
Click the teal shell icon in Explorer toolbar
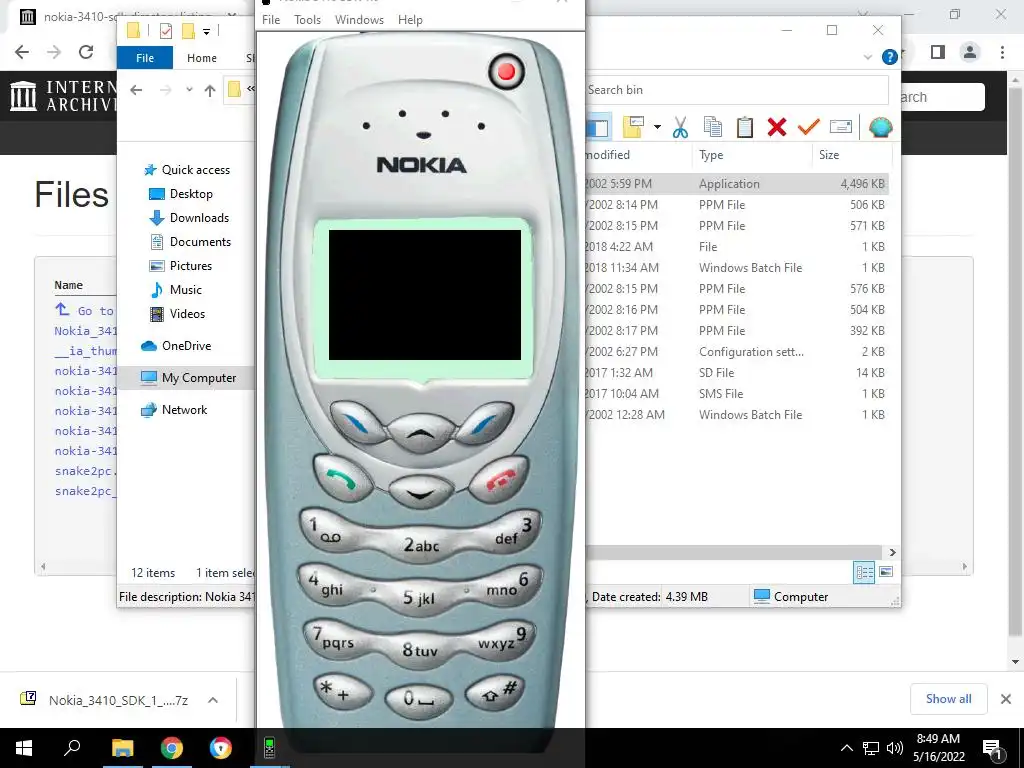(880, 127)
